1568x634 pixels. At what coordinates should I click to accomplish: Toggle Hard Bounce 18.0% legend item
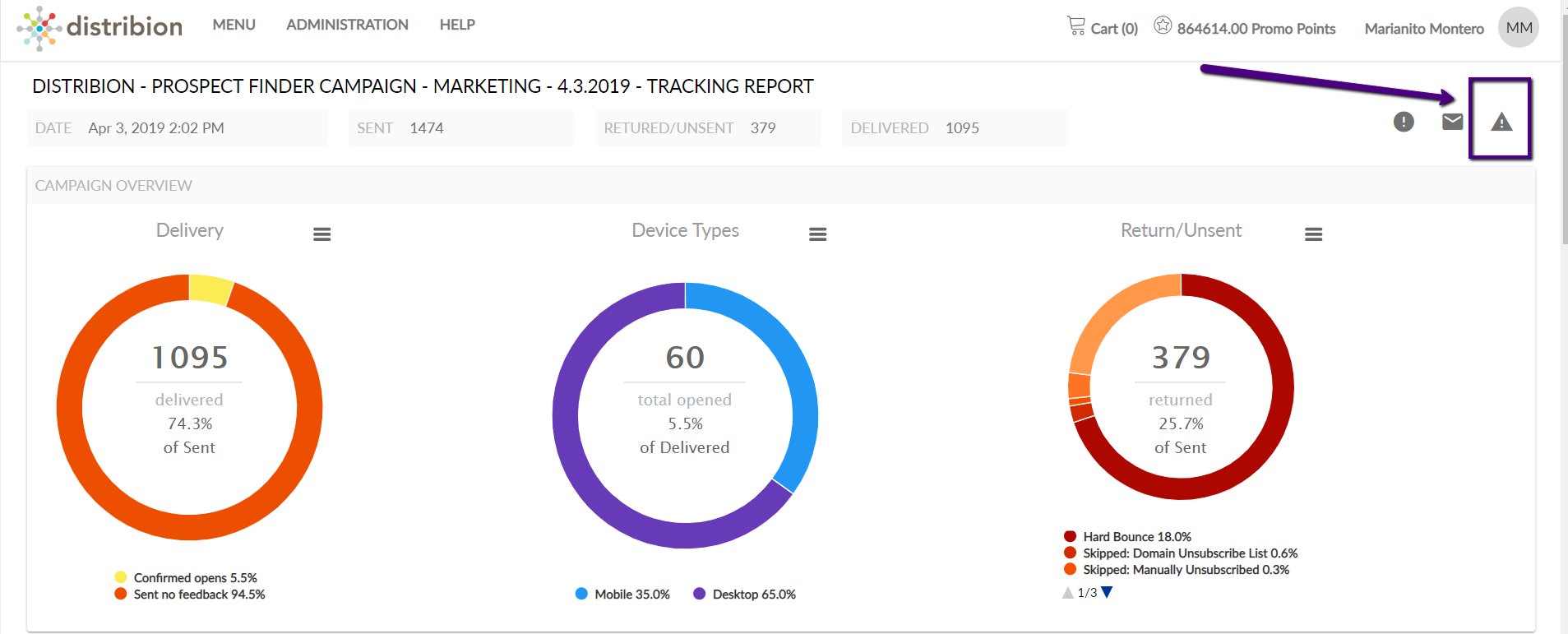tap(1127, 536)
